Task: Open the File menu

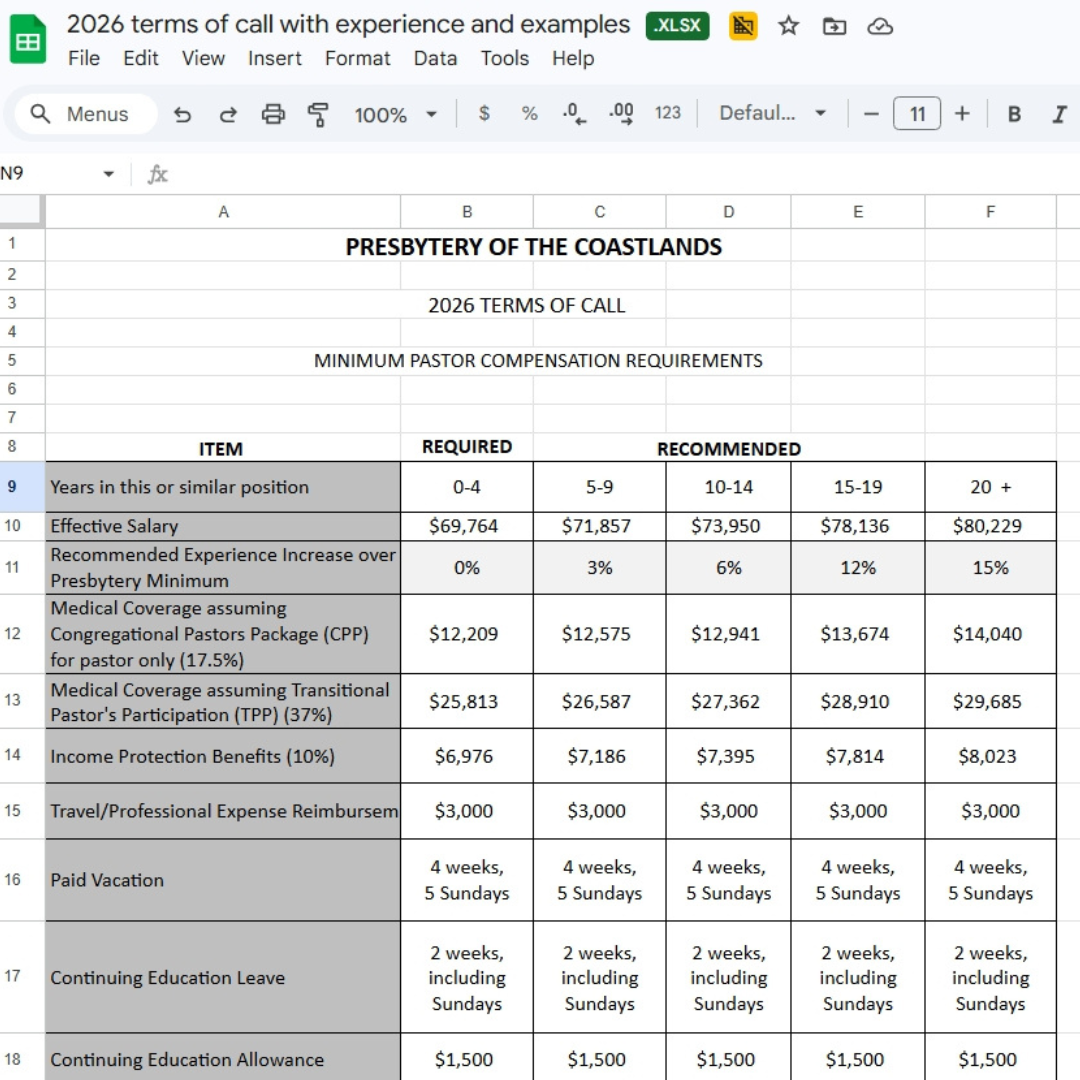Action: click(x=84, y=59)
